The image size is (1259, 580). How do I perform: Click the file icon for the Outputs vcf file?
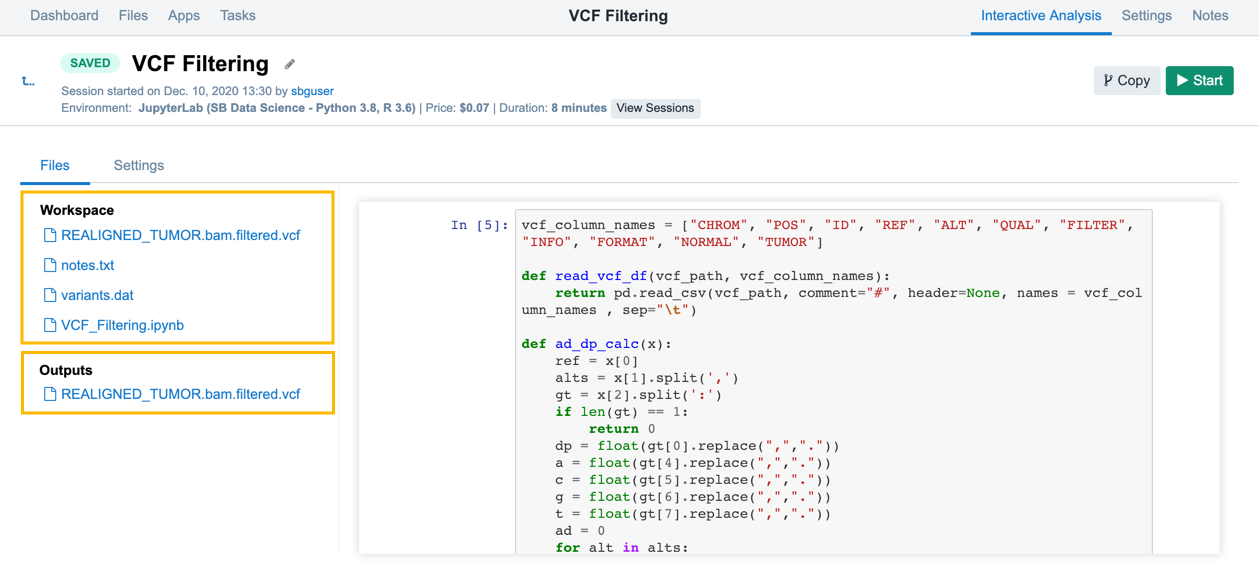tap(49, 394)
